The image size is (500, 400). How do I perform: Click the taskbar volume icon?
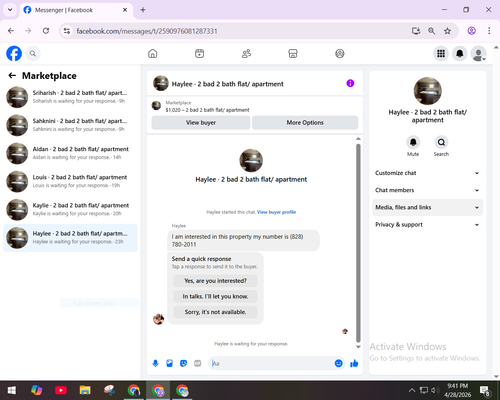(434, 390)
